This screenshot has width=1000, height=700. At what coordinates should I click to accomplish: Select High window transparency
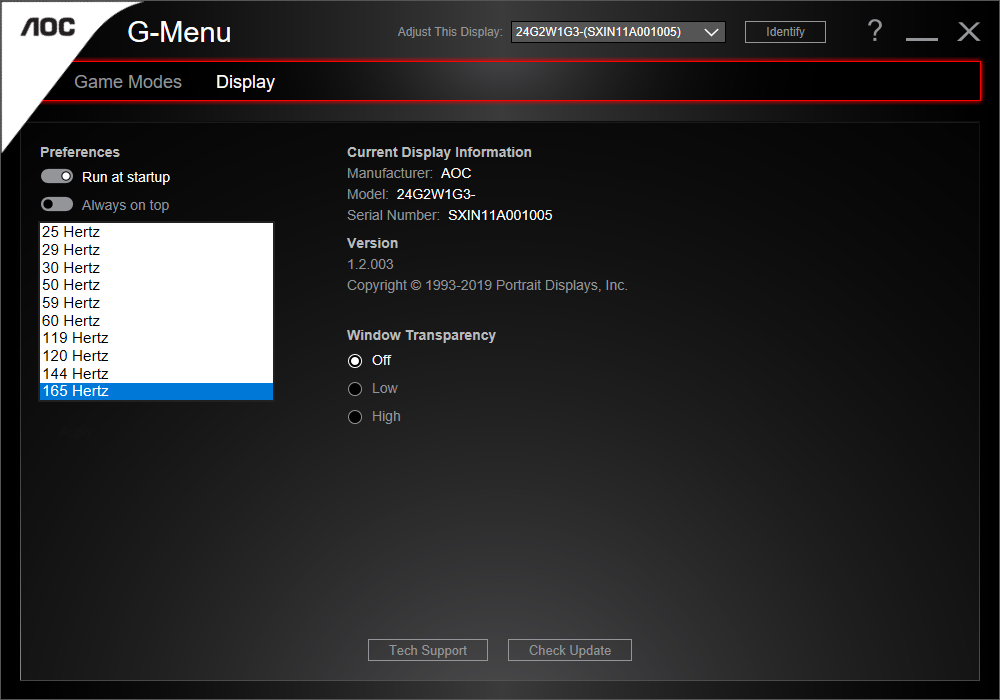click(355, 417)
